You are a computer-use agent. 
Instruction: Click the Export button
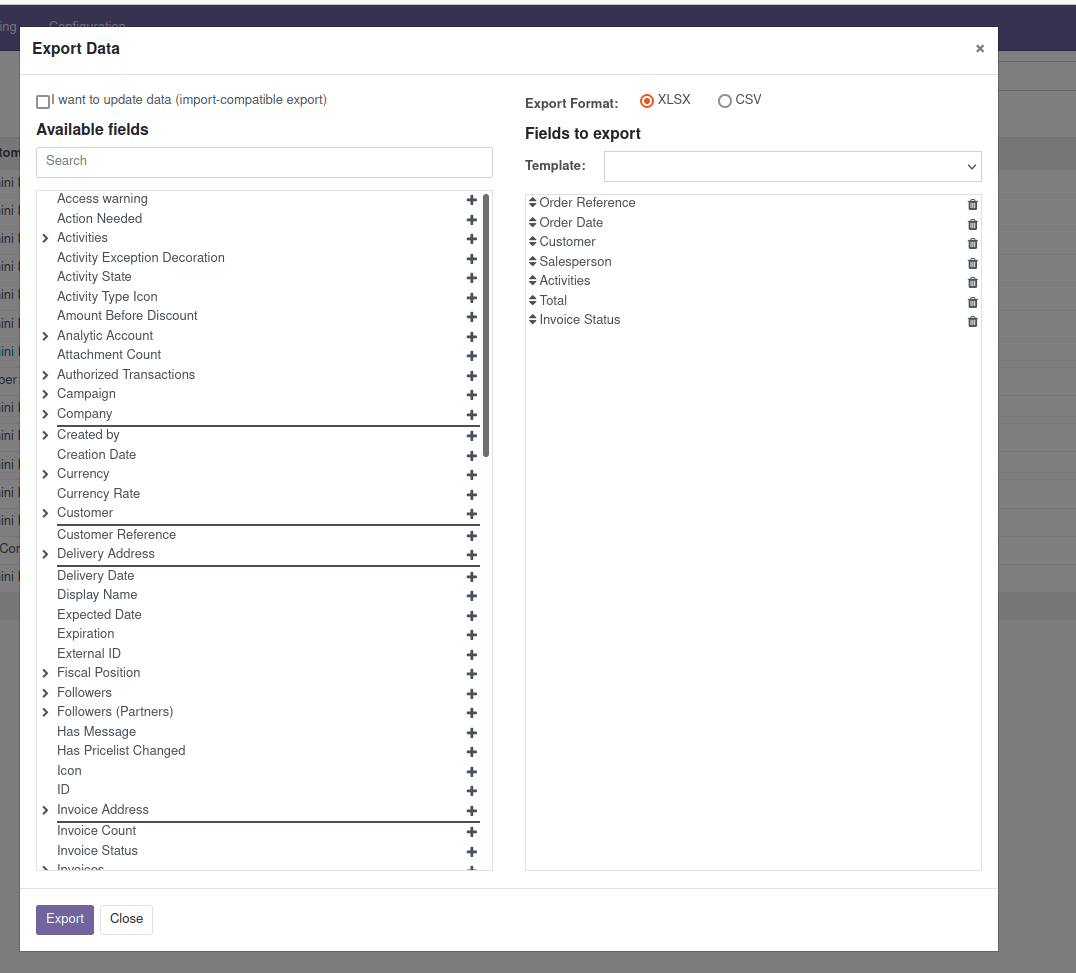tap(65, 919)
